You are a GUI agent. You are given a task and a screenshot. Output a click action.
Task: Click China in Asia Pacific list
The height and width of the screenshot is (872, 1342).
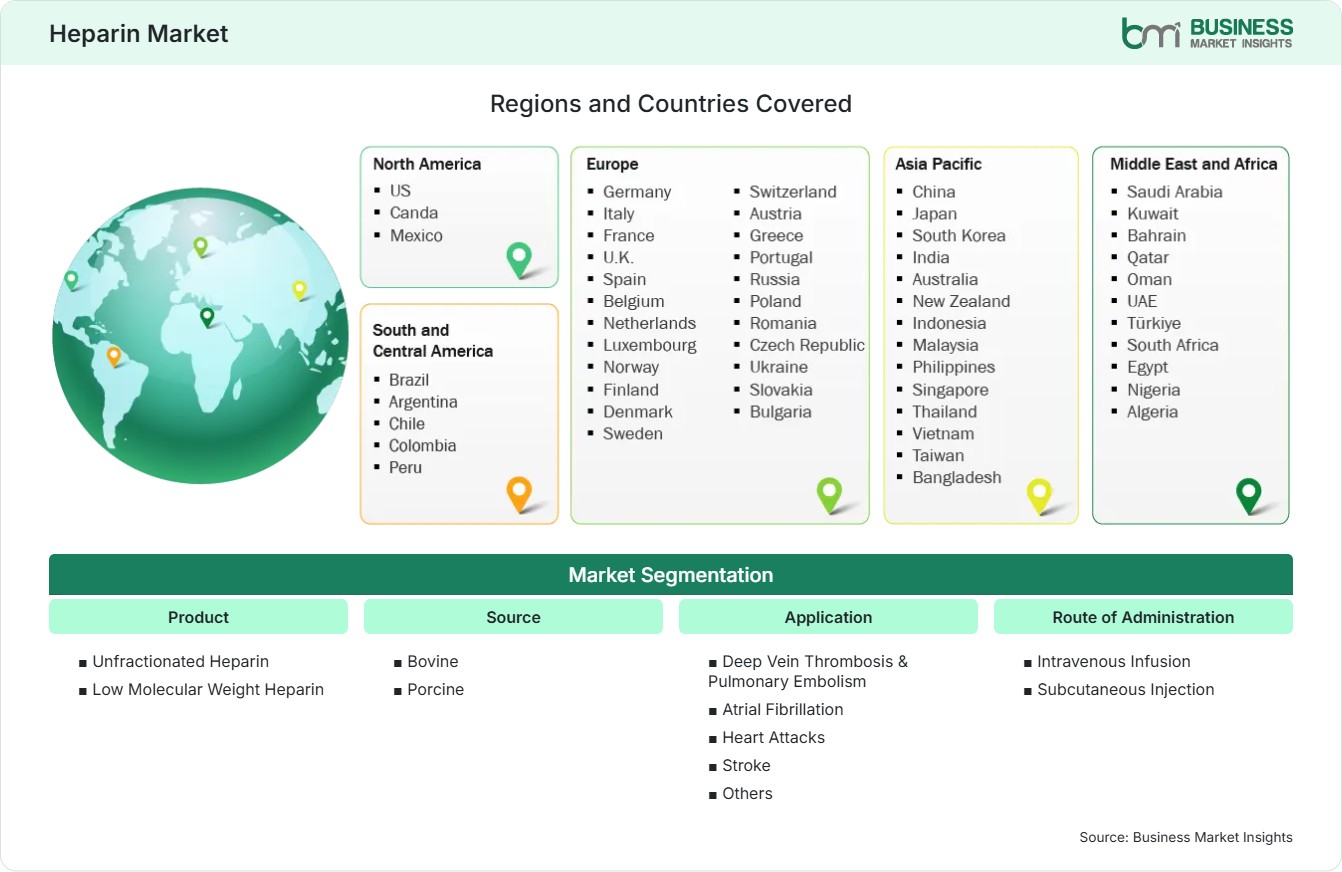934,191
